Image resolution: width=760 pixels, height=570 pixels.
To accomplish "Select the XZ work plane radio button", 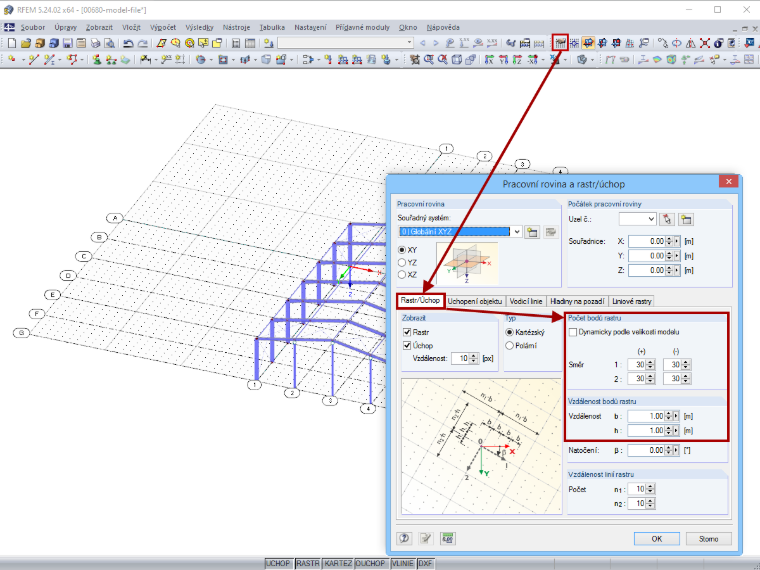I will 402,274.
